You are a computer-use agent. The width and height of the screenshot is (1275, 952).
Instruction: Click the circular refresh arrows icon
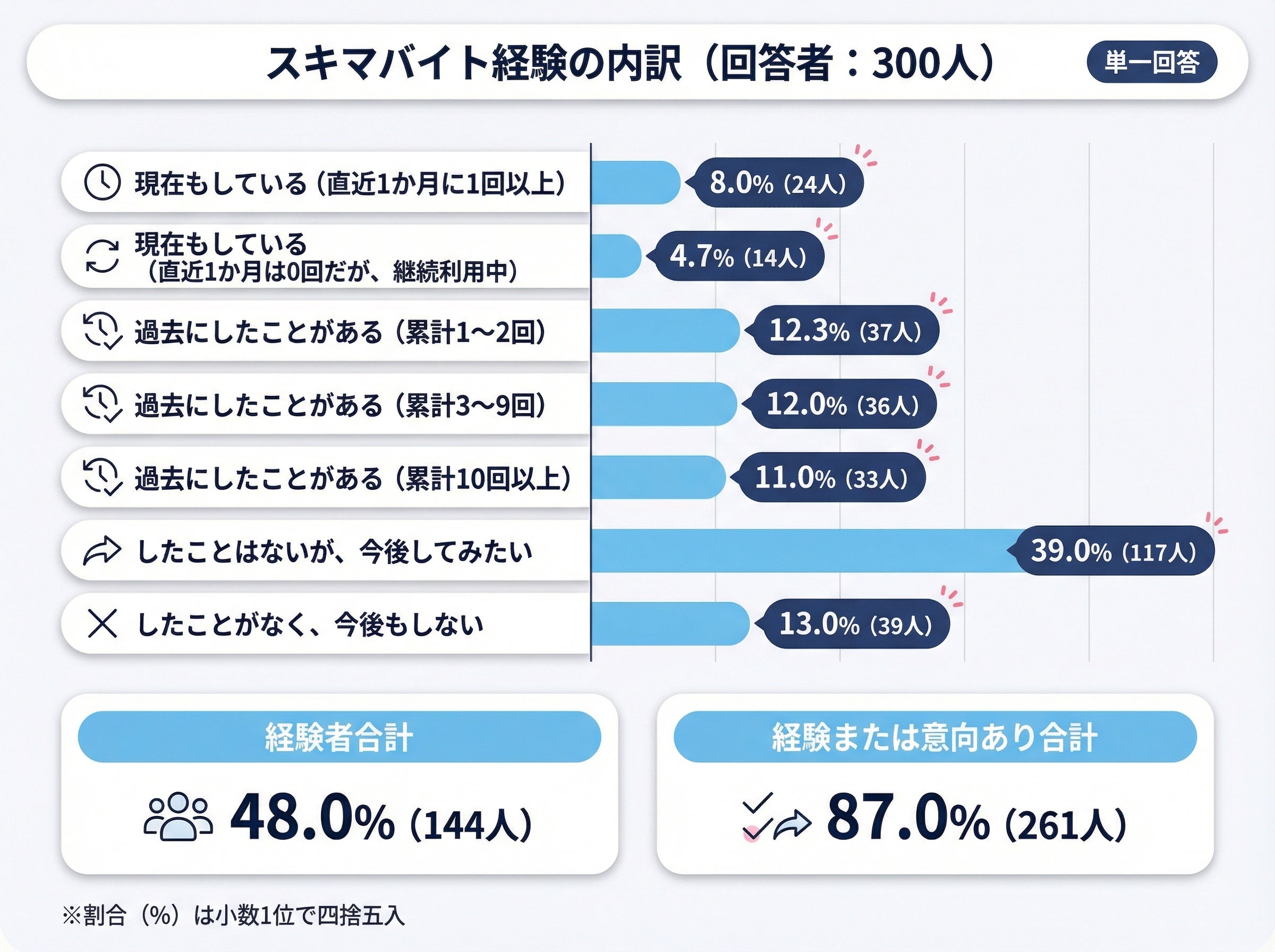102,256
